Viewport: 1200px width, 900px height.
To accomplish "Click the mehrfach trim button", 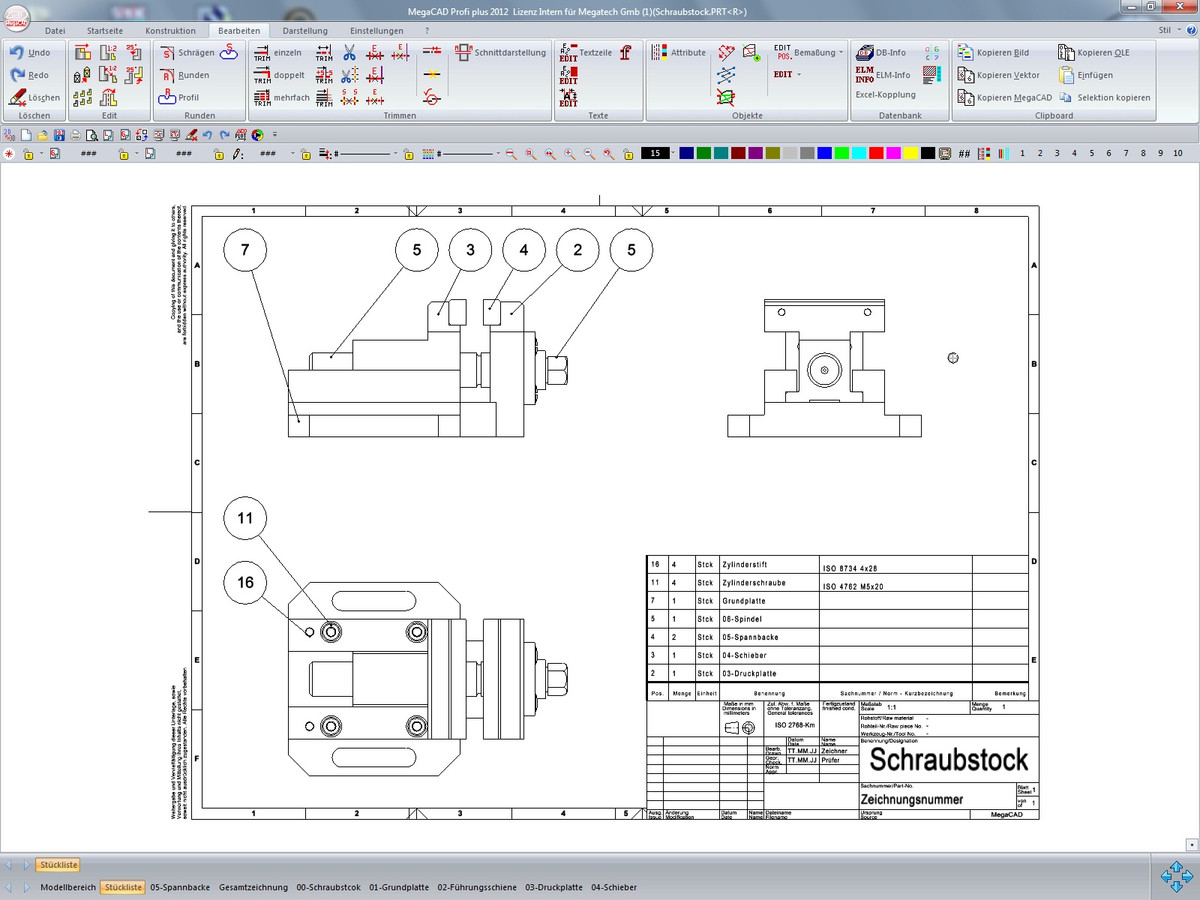I will pyautogui.click(x=281, y=97).
